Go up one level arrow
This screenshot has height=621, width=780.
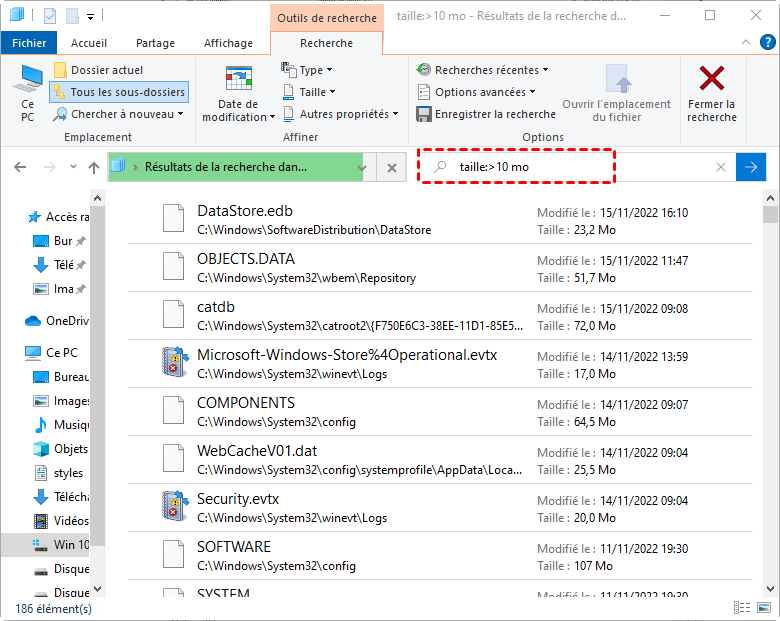(x=94, y=167)
